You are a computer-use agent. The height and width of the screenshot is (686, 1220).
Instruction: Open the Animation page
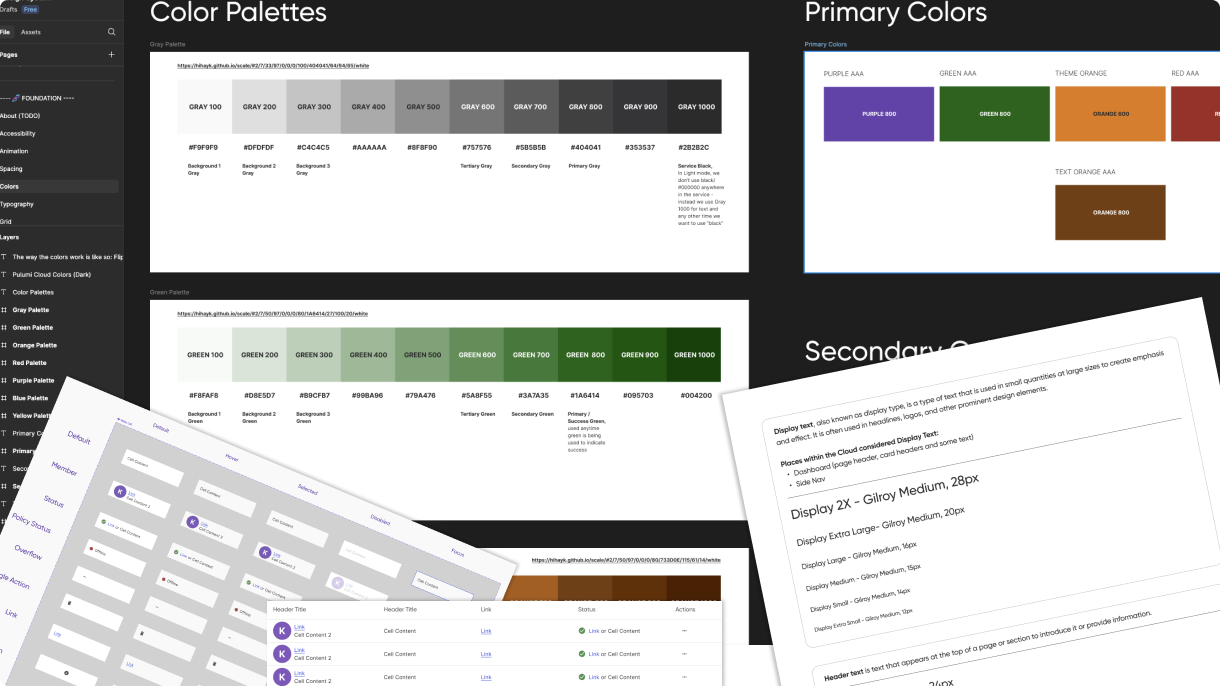(14, 151)
